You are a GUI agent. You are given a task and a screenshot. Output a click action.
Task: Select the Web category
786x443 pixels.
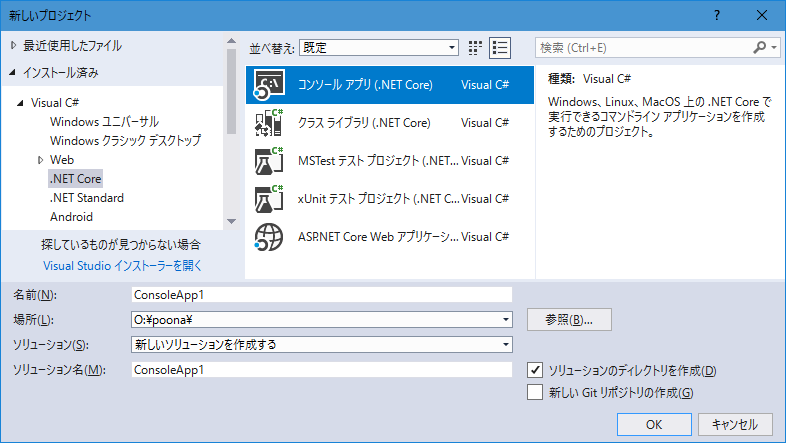62,160
